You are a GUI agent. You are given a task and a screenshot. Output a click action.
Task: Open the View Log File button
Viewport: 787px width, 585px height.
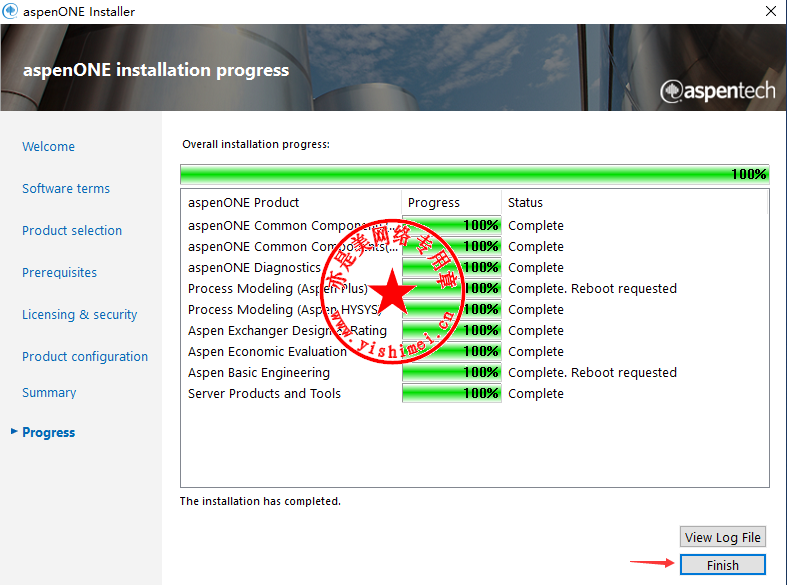[722, 537]
